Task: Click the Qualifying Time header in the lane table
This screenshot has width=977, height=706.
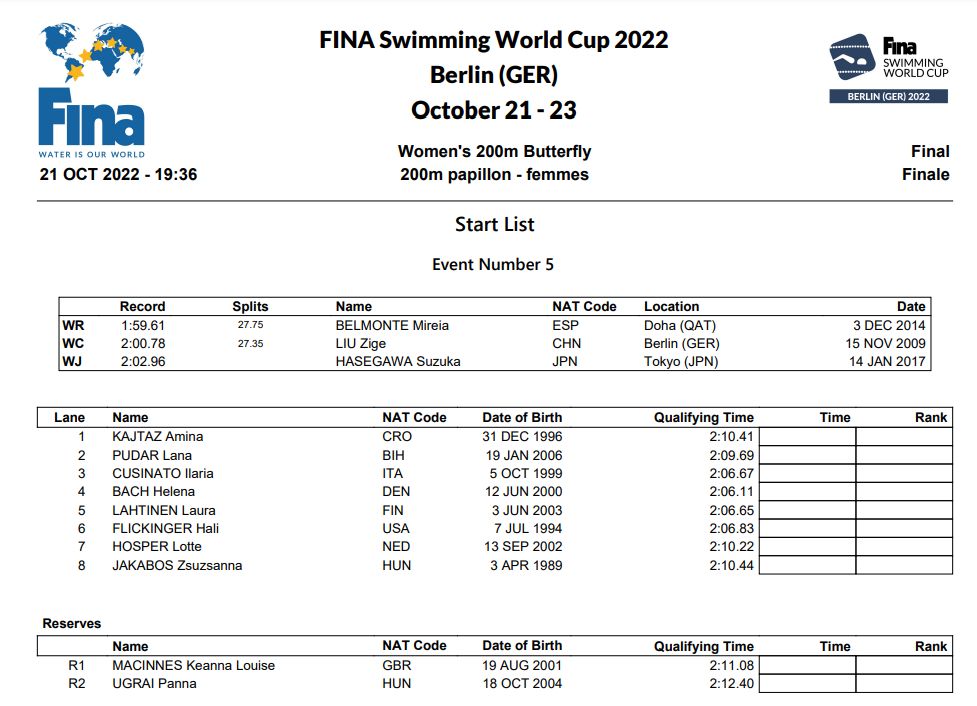Action: (x=703, y=418)
